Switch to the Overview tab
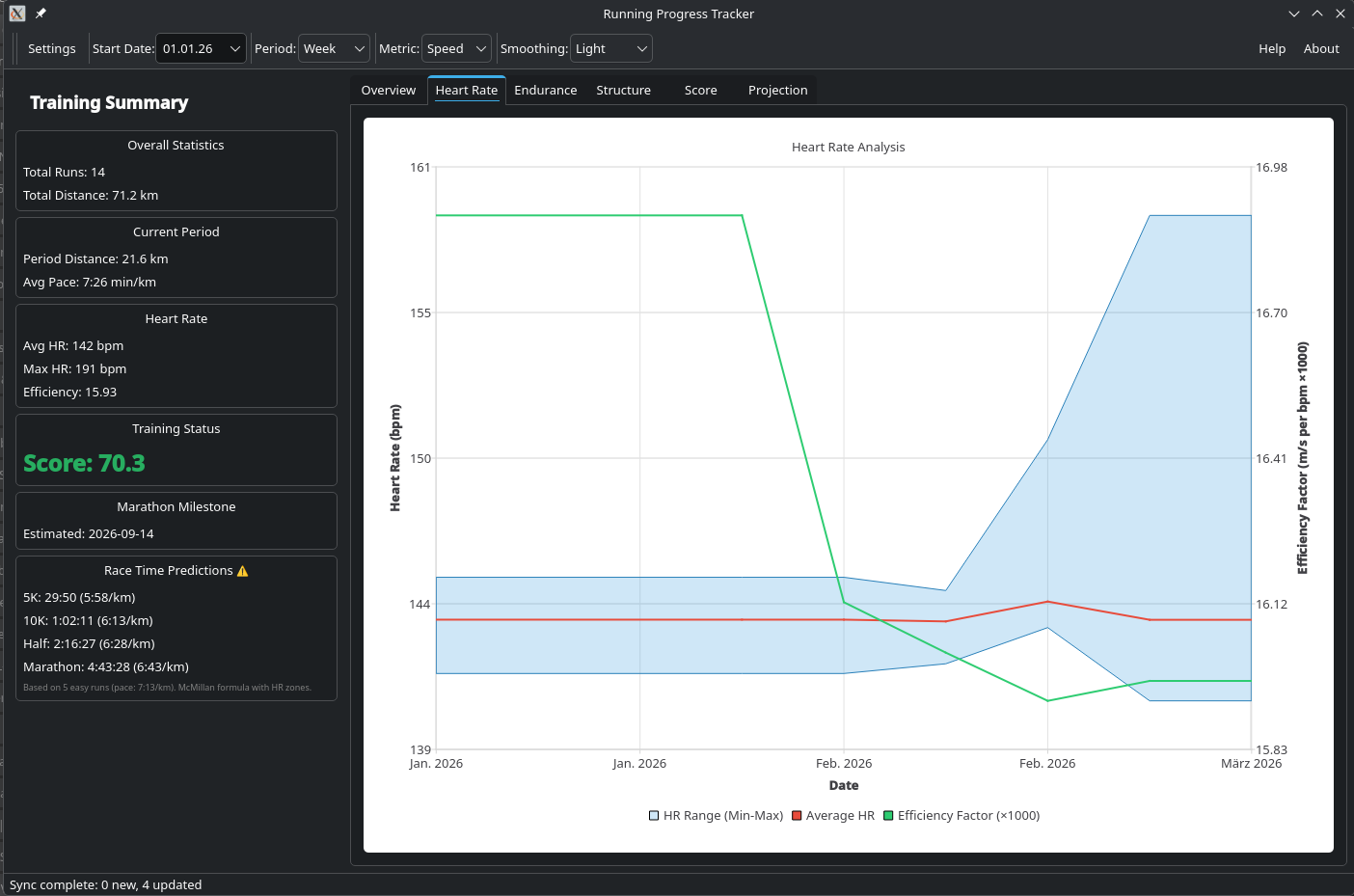The image size is (1354, 896). pyautogui.click(x=388, y=90)
